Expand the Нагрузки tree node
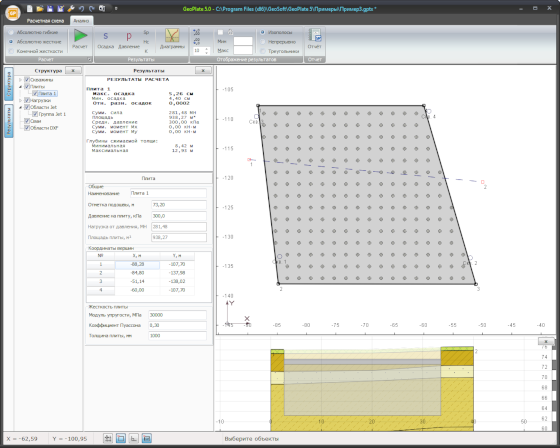 coord(20,100)
